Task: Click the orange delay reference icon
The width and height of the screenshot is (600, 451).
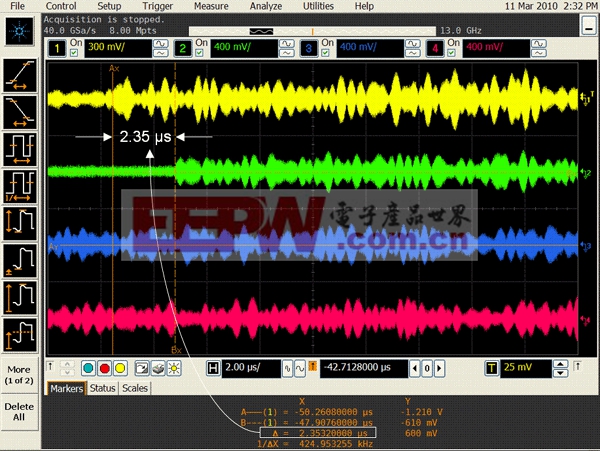Action: [x=313, y=366]
